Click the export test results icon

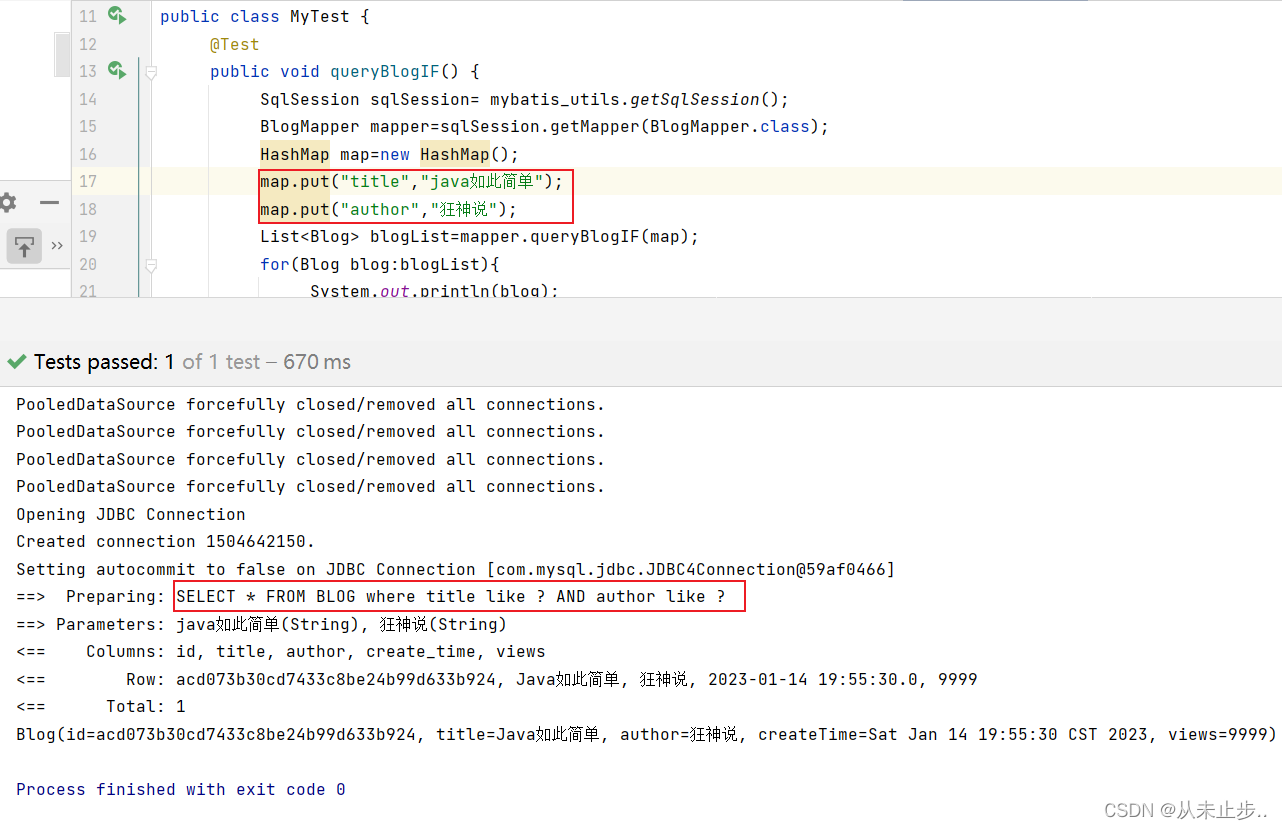point(24,245)
